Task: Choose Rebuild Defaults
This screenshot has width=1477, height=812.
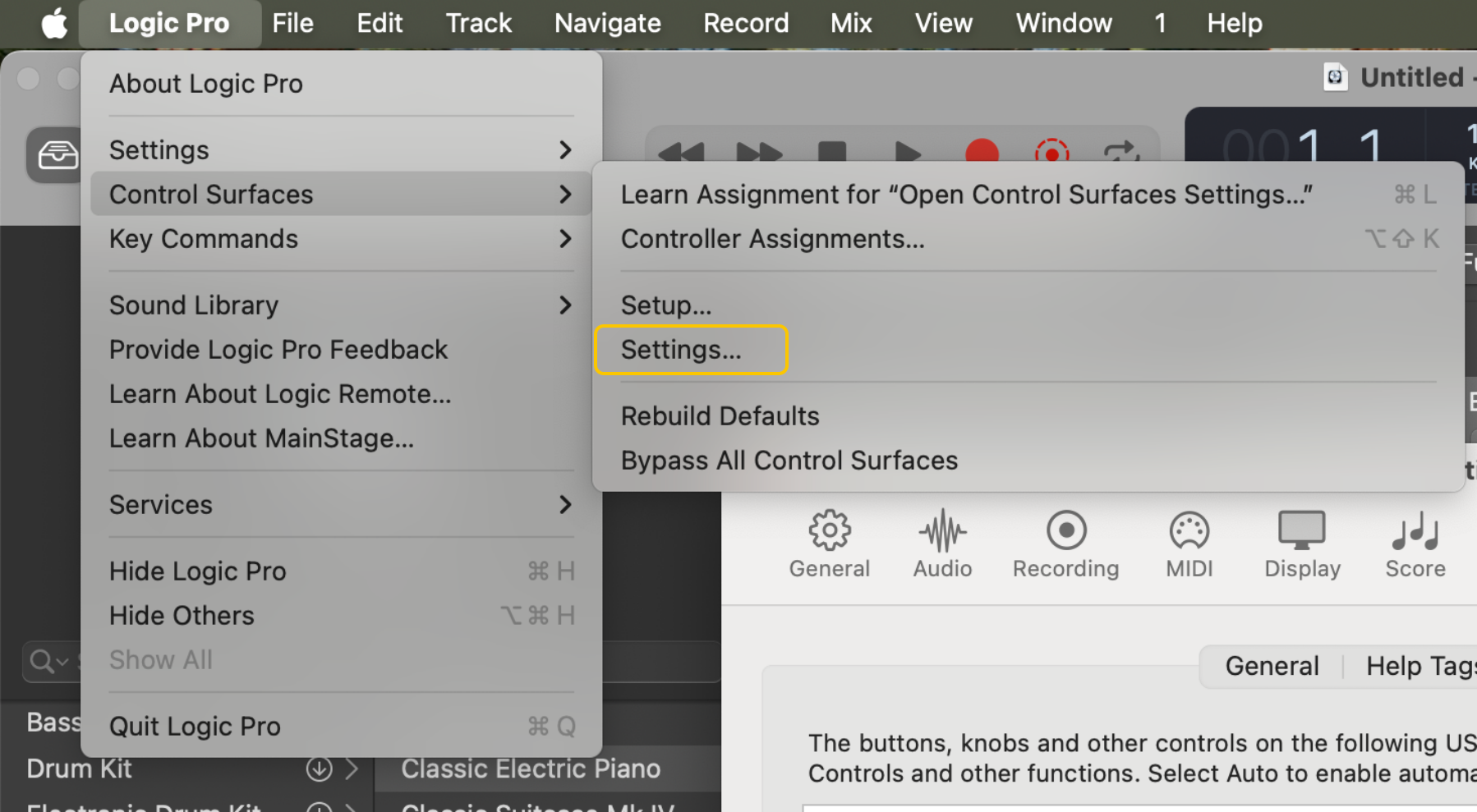Action: [1028, 415]
